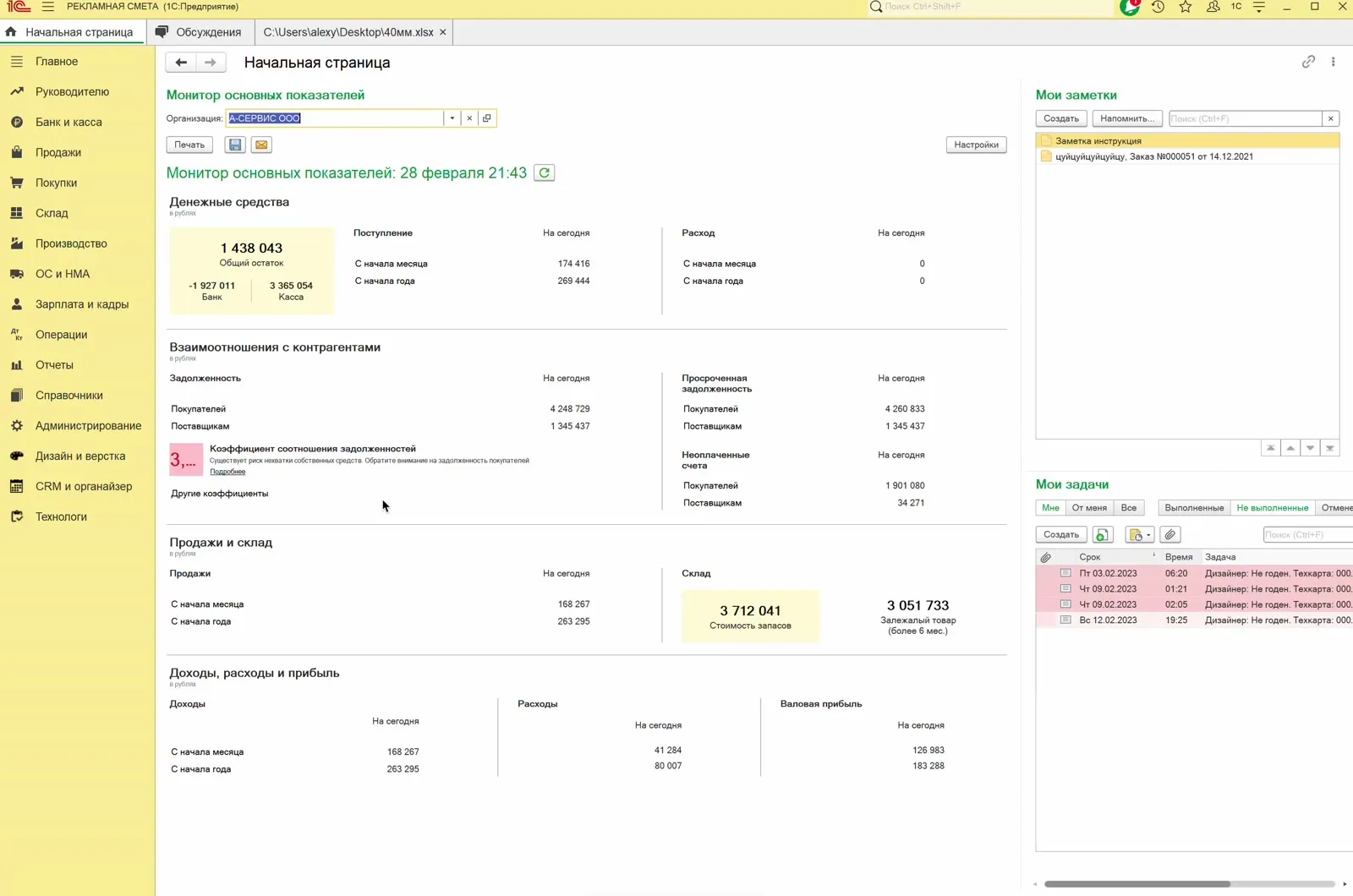Image resolution: width=1353 pixels, height=896 pixels.
Task: Refresh the monitor indicators
Action: click(x=545, y=172)
